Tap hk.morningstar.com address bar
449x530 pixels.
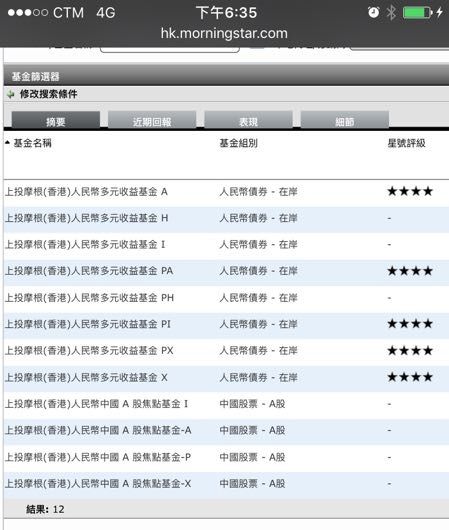tap(224, 33)
